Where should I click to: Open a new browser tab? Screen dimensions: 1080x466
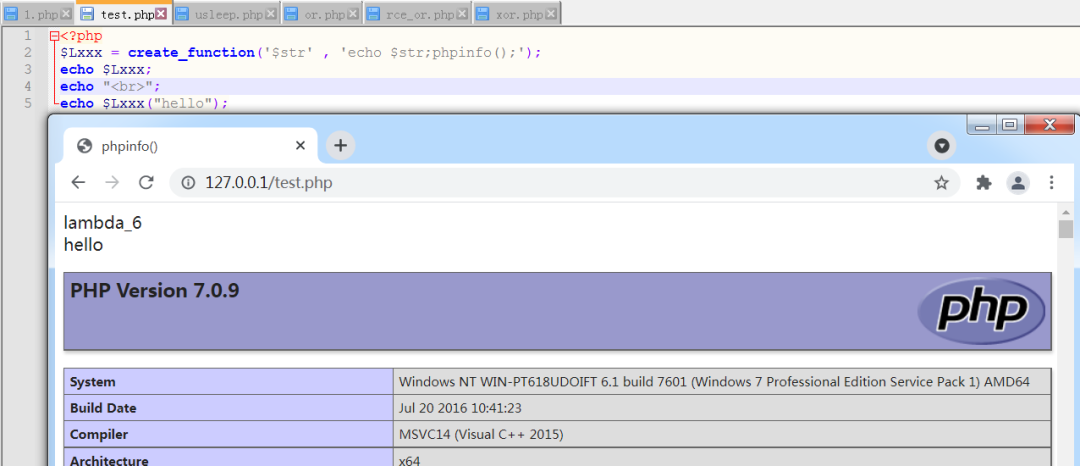coord(340,145)
